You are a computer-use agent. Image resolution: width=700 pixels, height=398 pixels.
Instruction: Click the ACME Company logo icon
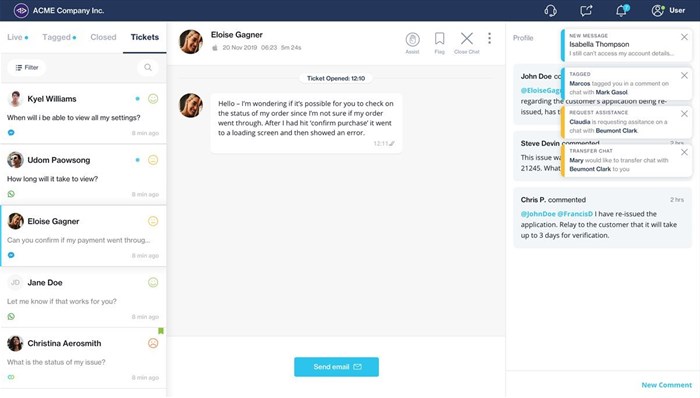(x=21, y=10)
